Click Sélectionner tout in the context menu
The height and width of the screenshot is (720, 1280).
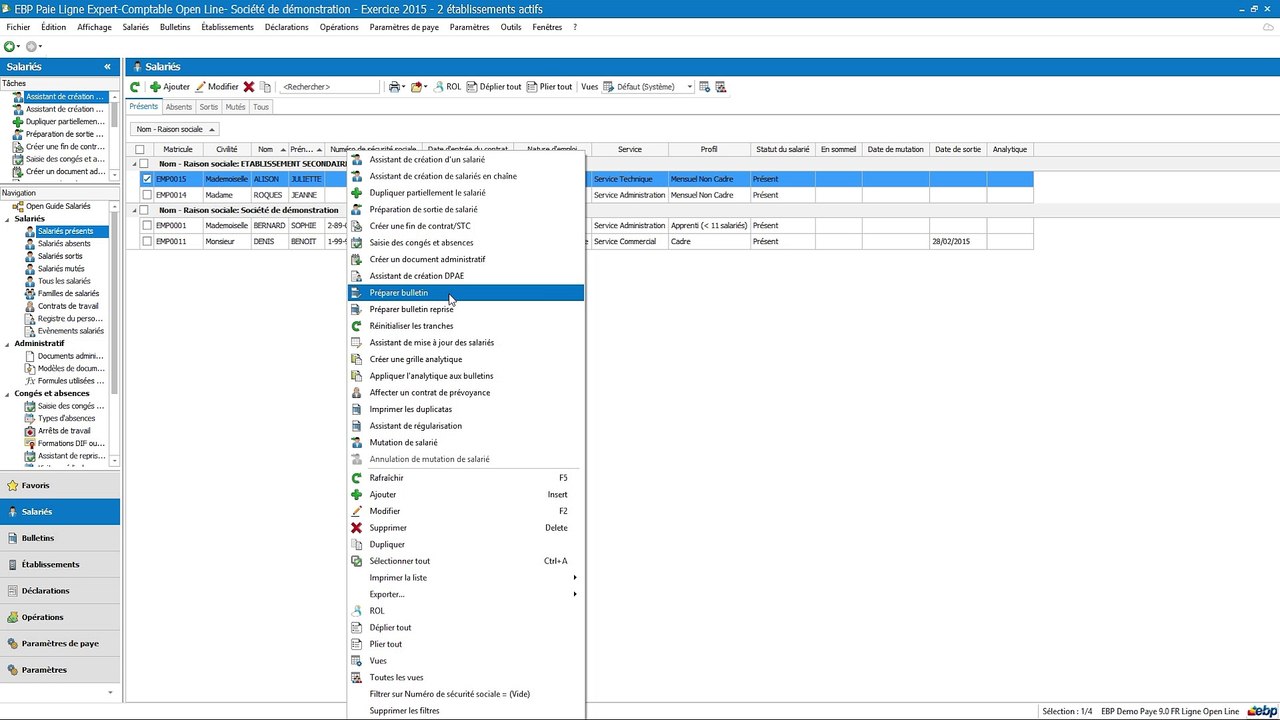pyautogui.click(x=465, y=561)
